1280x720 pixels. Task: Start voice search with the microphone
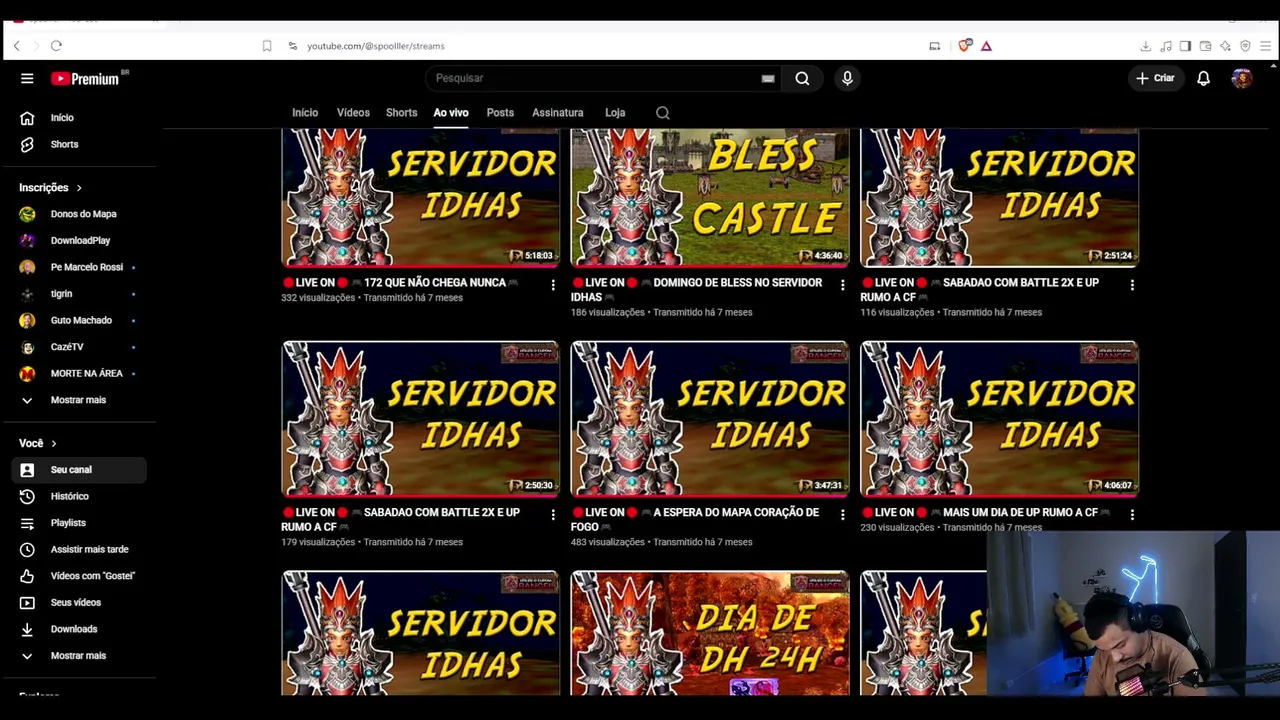tap(847, 78)
